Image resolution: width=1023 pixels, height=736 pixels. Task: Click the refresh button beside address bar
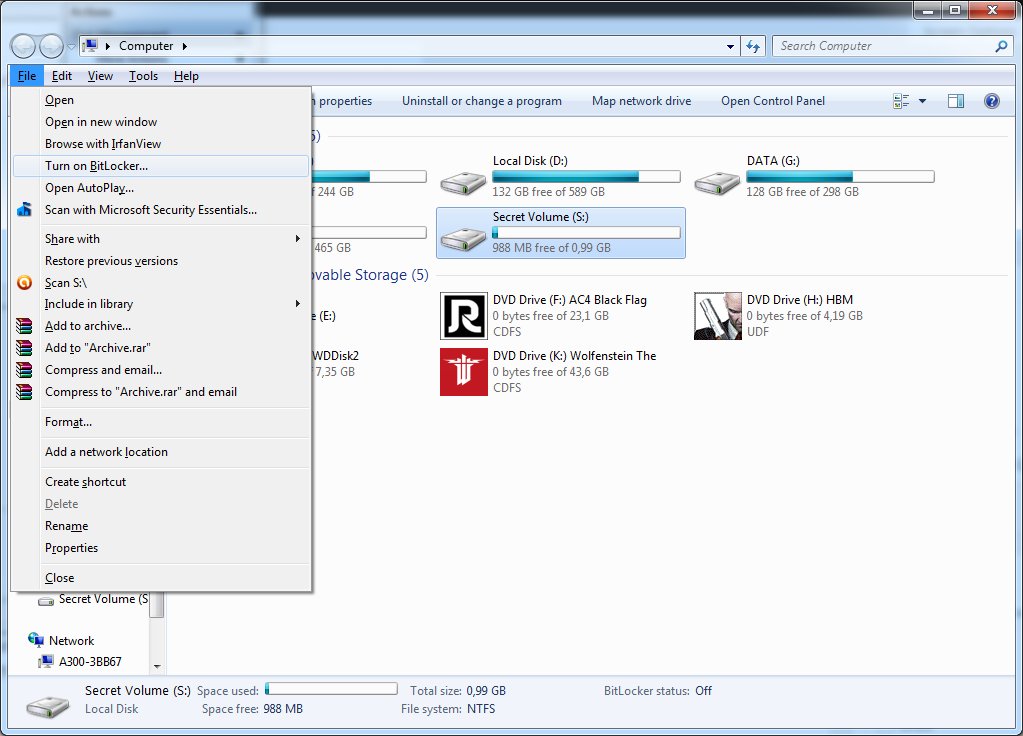tap(754, 46)
